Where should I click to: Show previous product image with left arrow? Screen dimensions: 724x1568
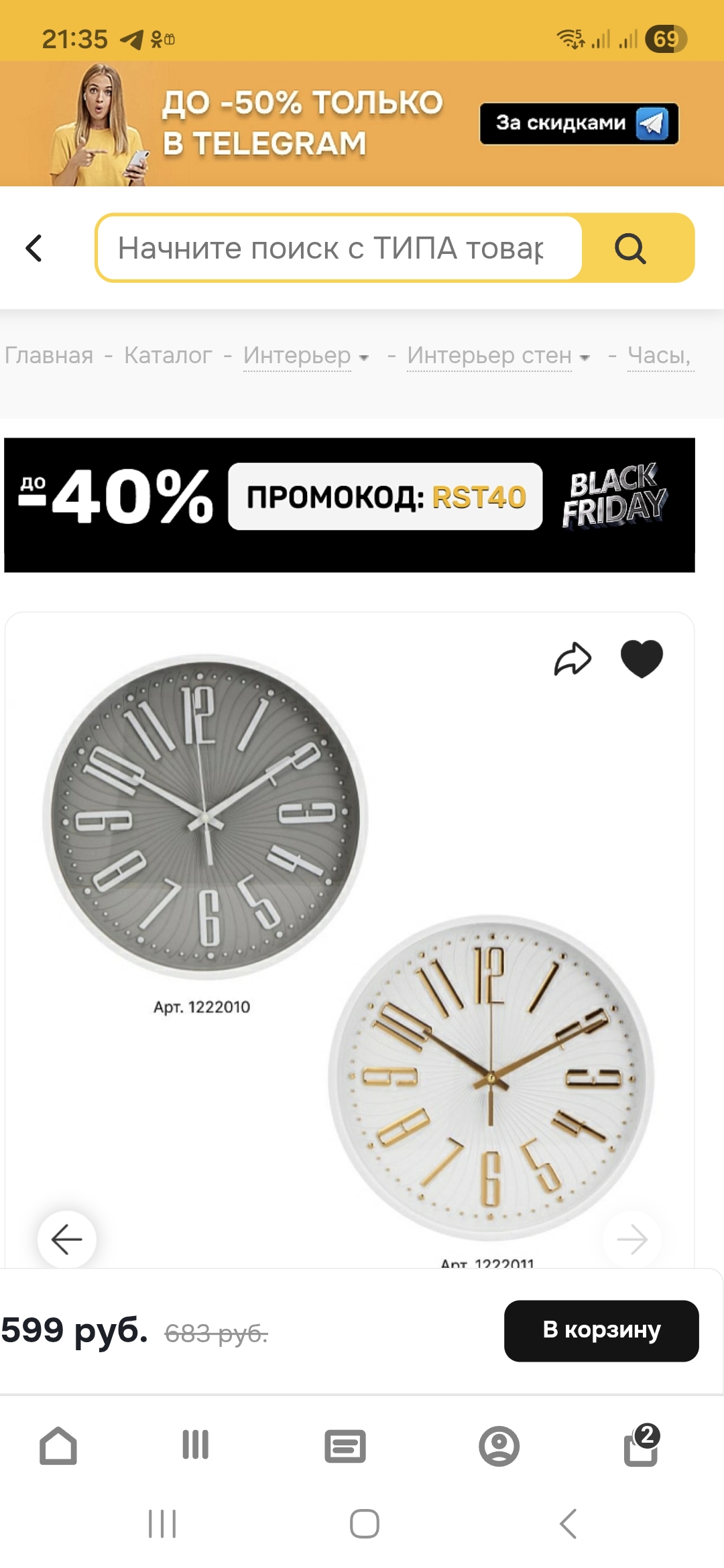[x=67, y=1240]
